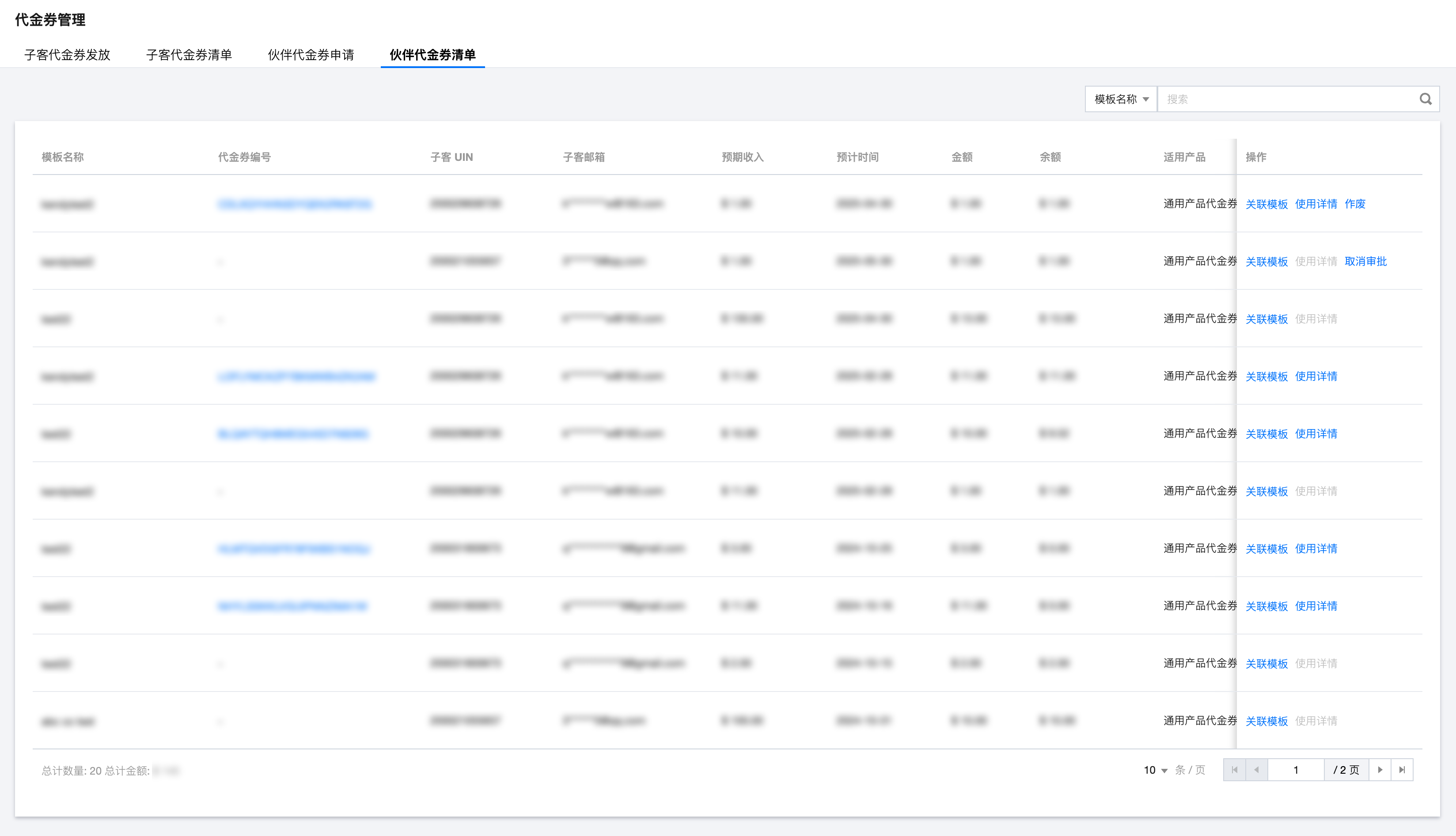
Task: Click the first page arrow icon
Action: [x=1235, y=770]
